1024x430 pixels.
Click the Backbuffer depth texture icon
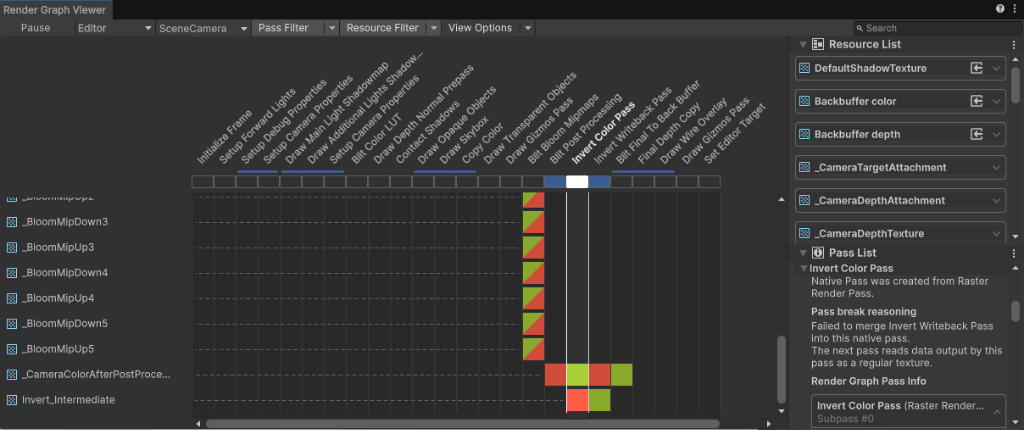(x=805, y=134)
